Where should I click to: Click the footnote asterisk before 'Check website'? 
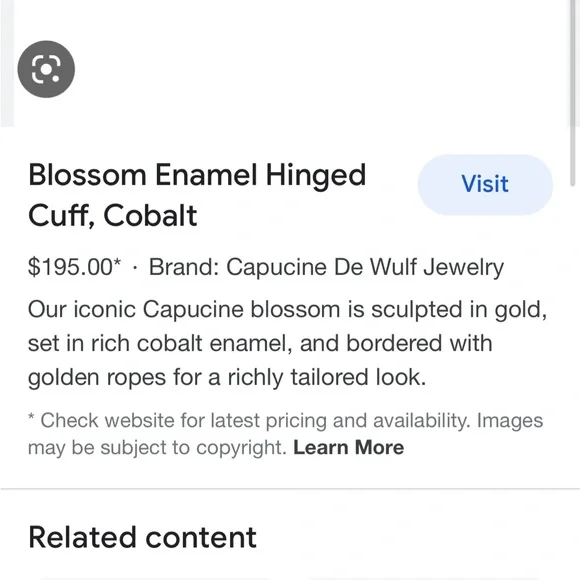pos(31,417)
